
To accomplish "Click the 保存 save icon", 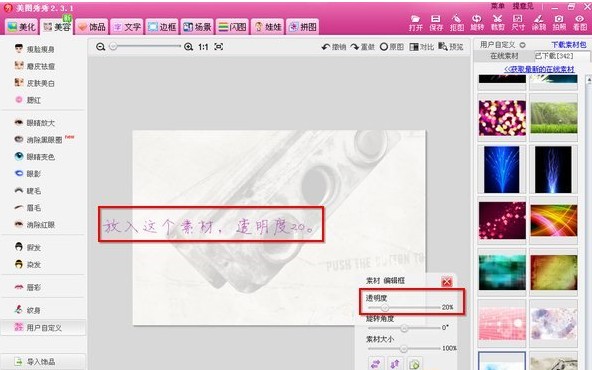I will [x=436, y=23].
